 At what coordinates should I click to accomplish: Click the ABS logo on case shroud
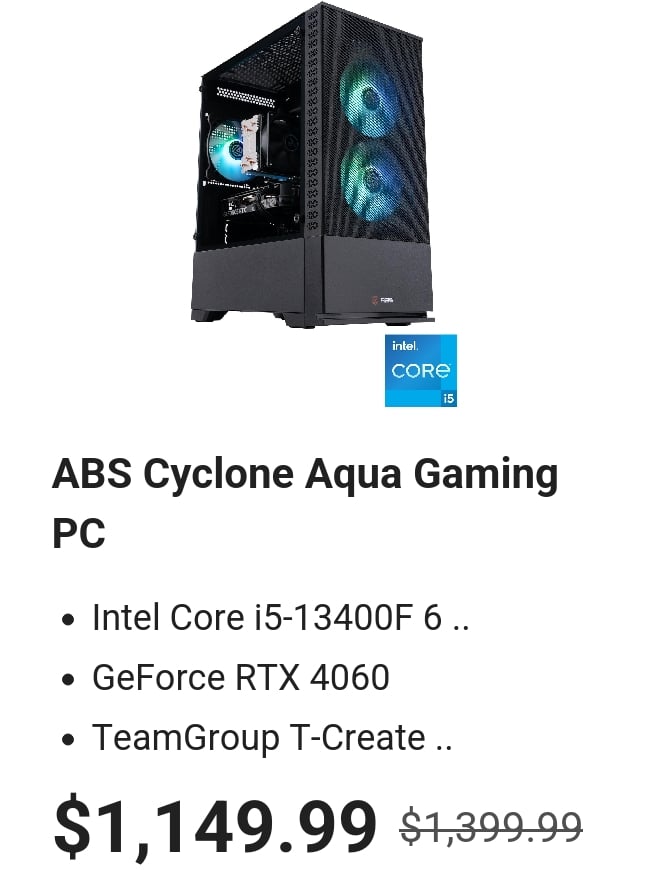pyautogui.click(x=382, y=300)
